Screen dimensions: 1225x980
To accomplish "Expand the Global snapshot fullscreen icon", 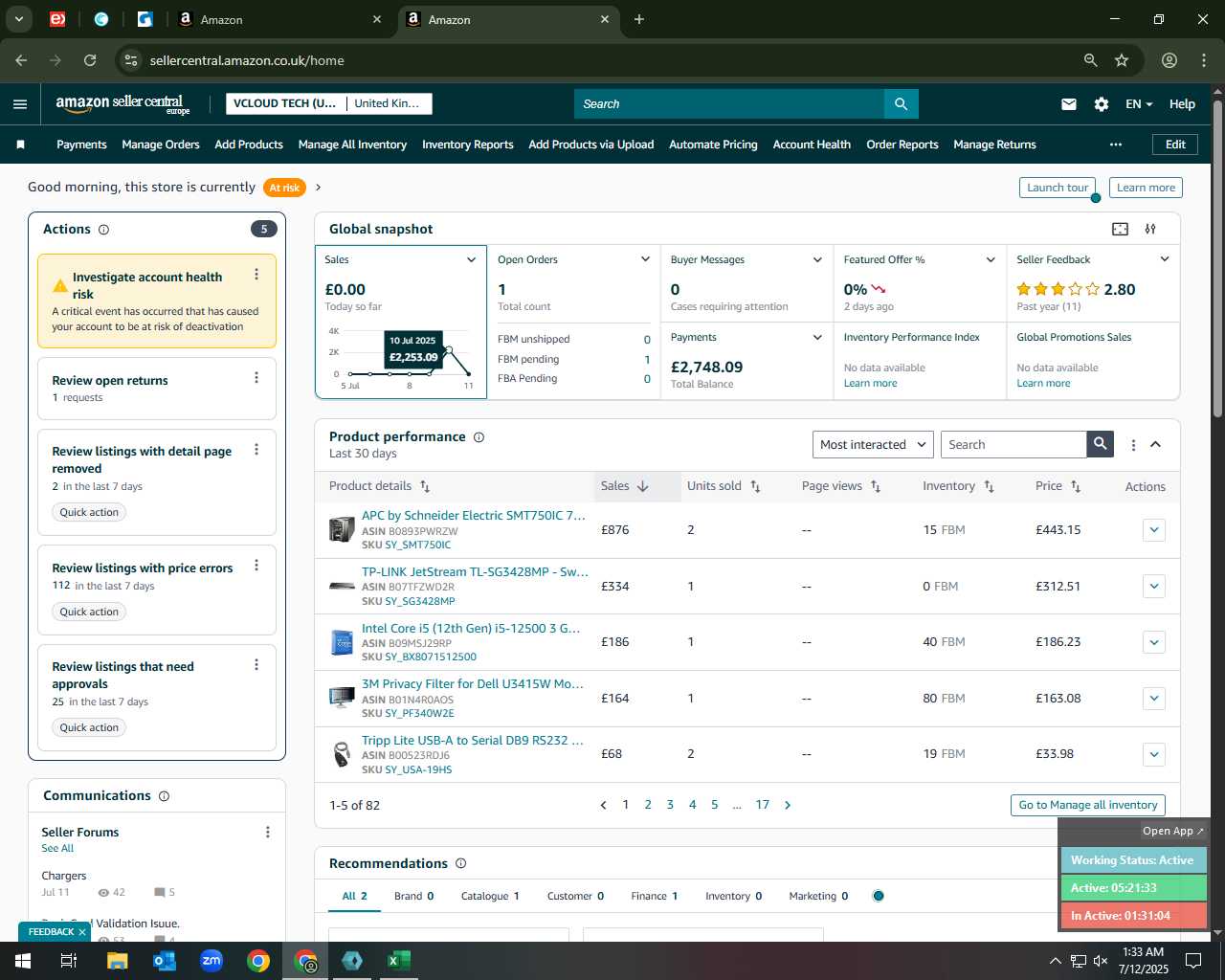I will coord(1120,229).
